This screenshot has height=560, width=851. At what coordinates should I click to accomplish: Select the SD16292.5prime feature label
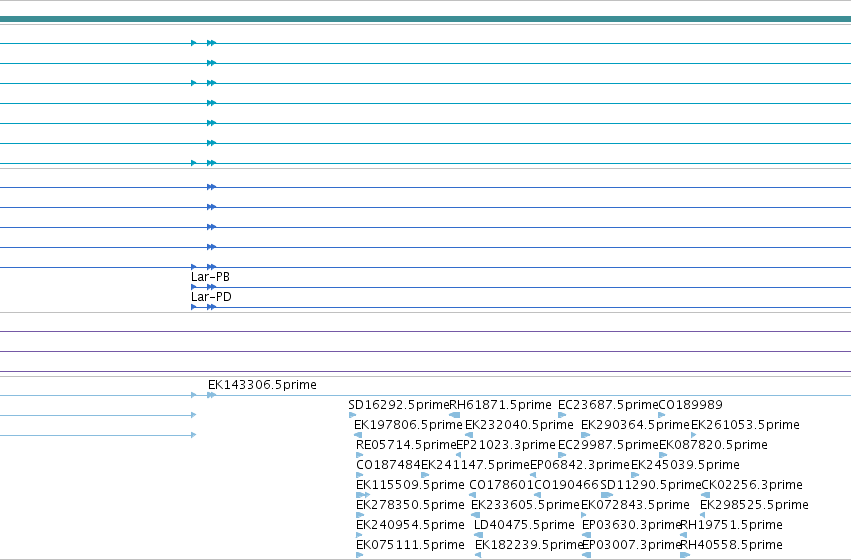tap(399, 405)
